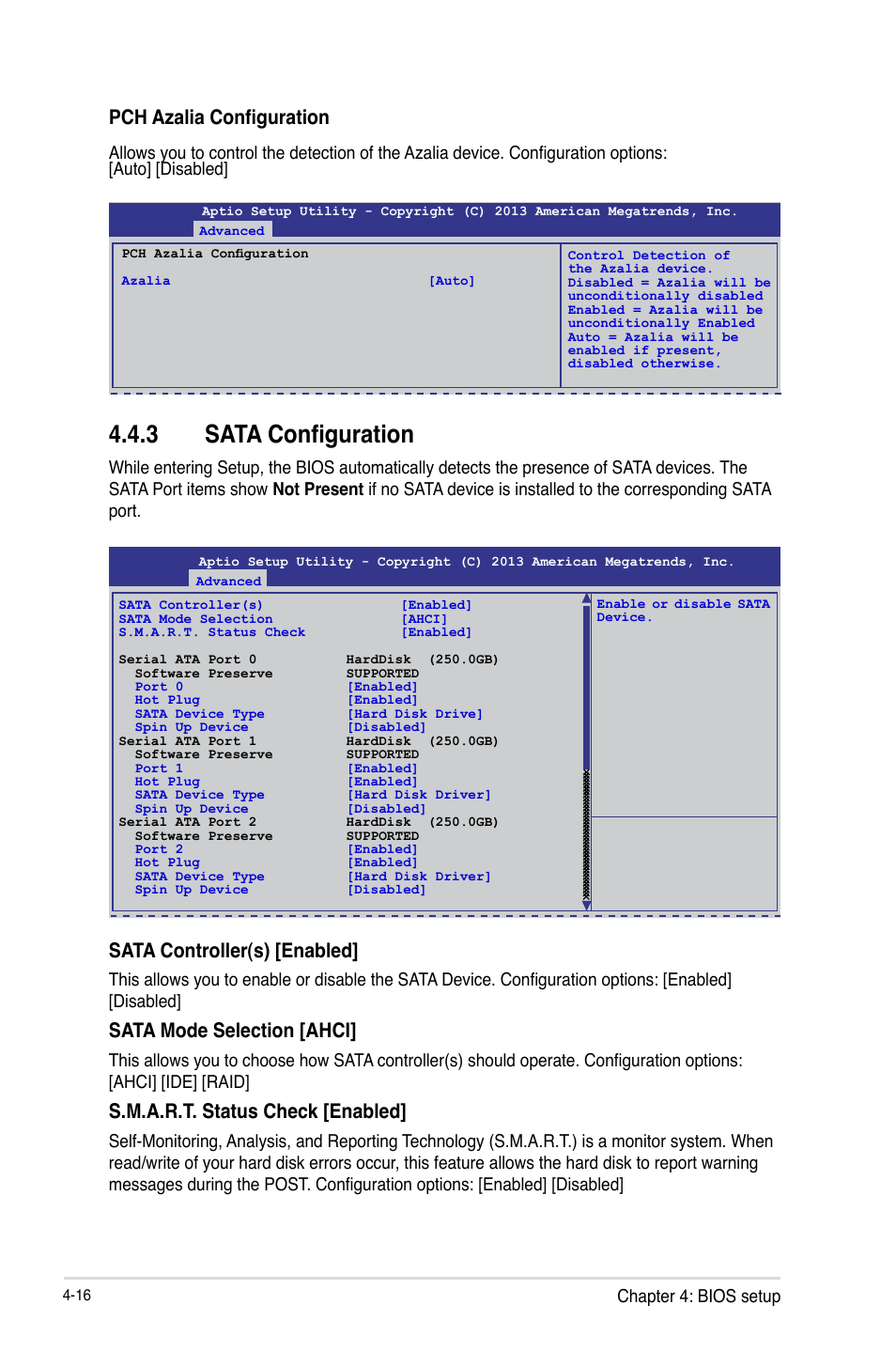Toggle Spin Up Device value under Serial ATA Port 2

[x=386, y=890]
